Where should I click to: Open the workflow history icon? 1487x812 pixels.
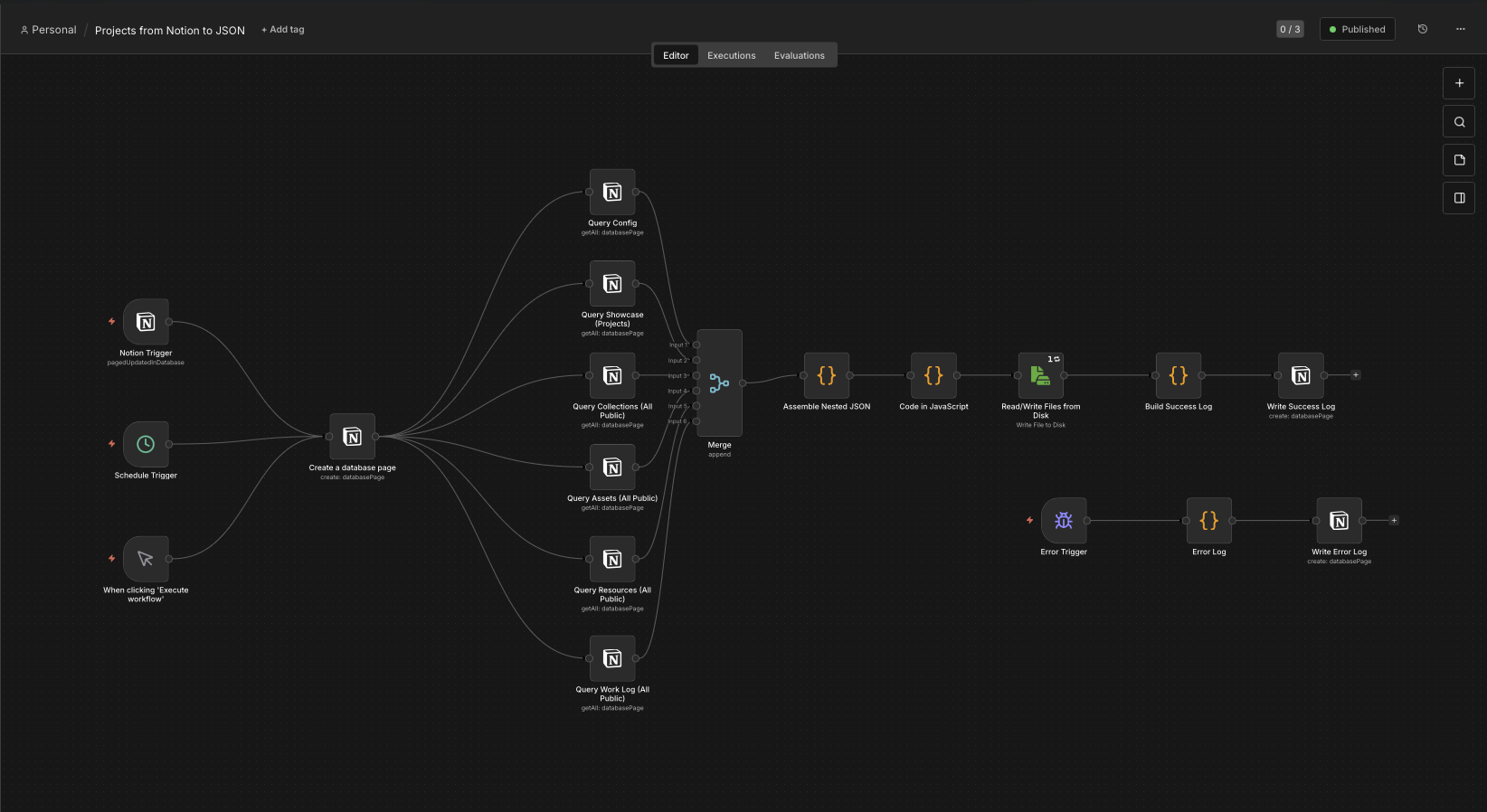pyautogui.click(x=1422, y=30)
